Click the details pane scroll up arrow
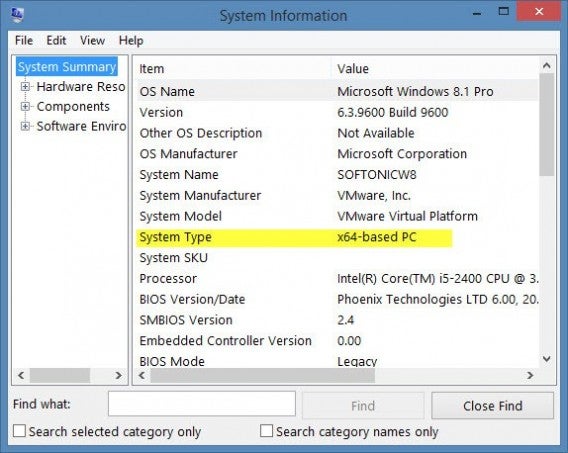 click(x=547, y=66)
